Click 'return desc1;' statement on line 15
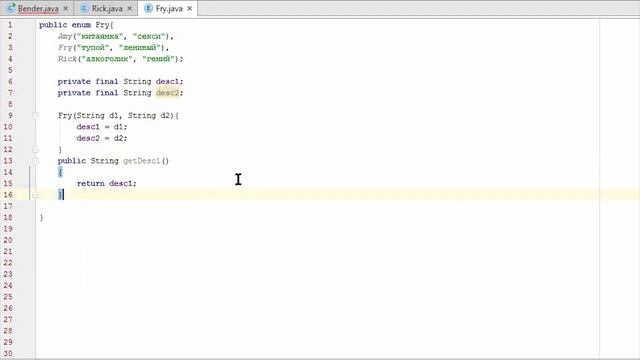This screenshot has width=640, height=360. [x=107, y=183]
